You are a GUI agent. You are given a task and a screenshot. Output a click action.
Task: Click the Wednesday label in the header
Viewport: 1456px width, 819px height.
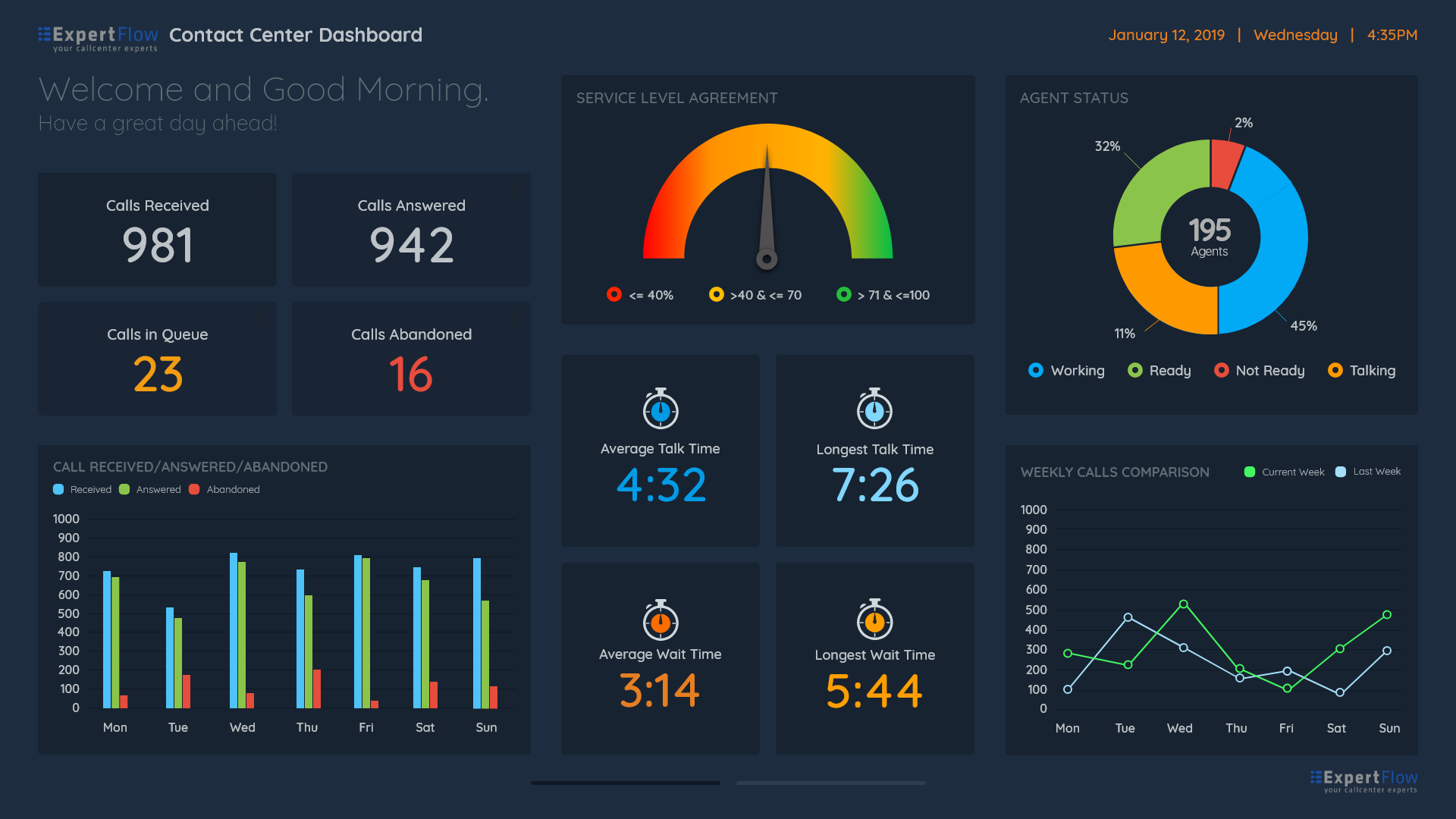(1295, 35)
